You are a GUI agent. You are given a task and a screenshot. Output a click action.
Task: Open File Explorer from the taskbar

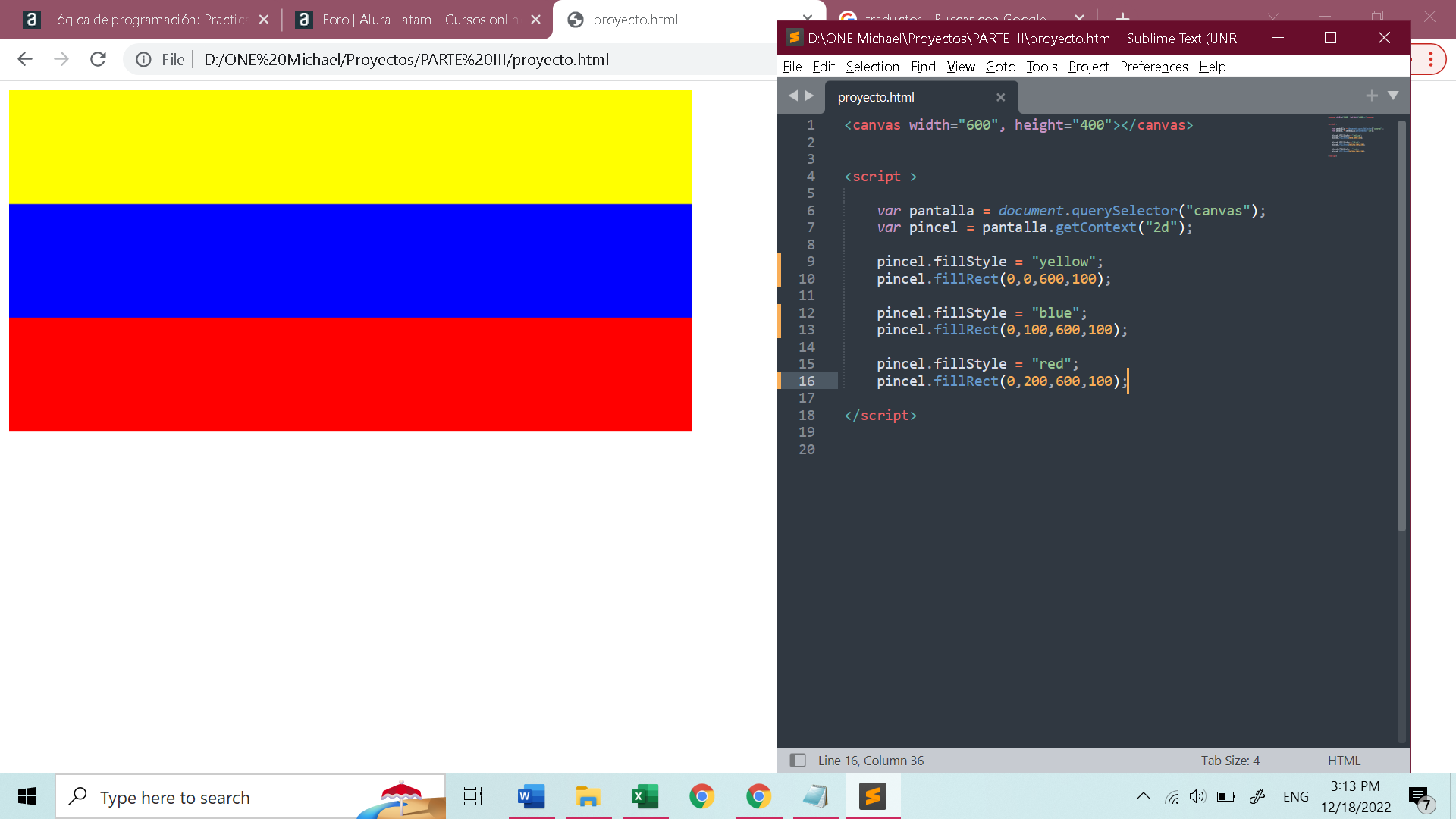[588, 796]
